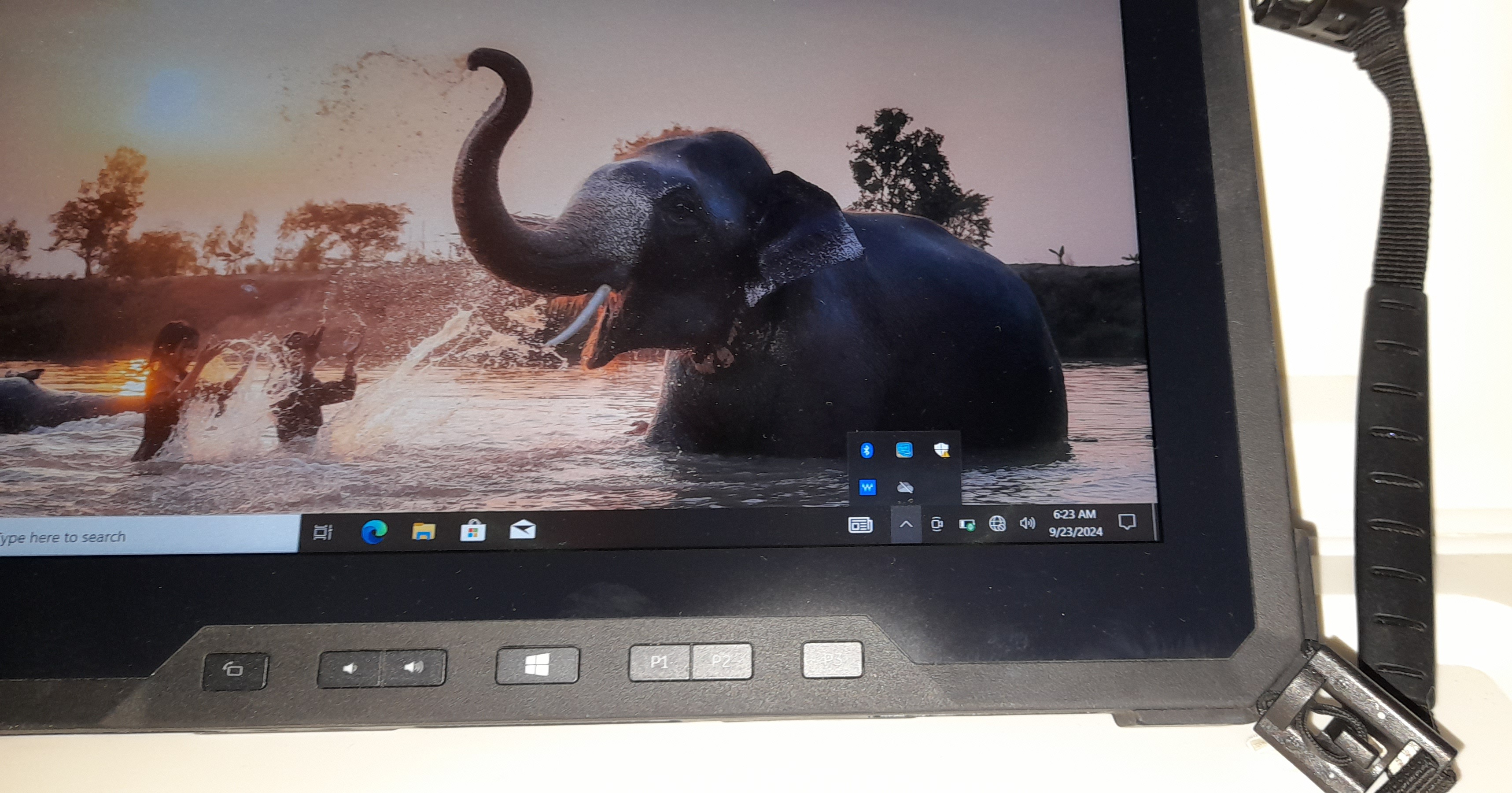Click the OneDrive cloud tray icon
The height and width of the screenshot is (793, 1512).
(905, 488)
